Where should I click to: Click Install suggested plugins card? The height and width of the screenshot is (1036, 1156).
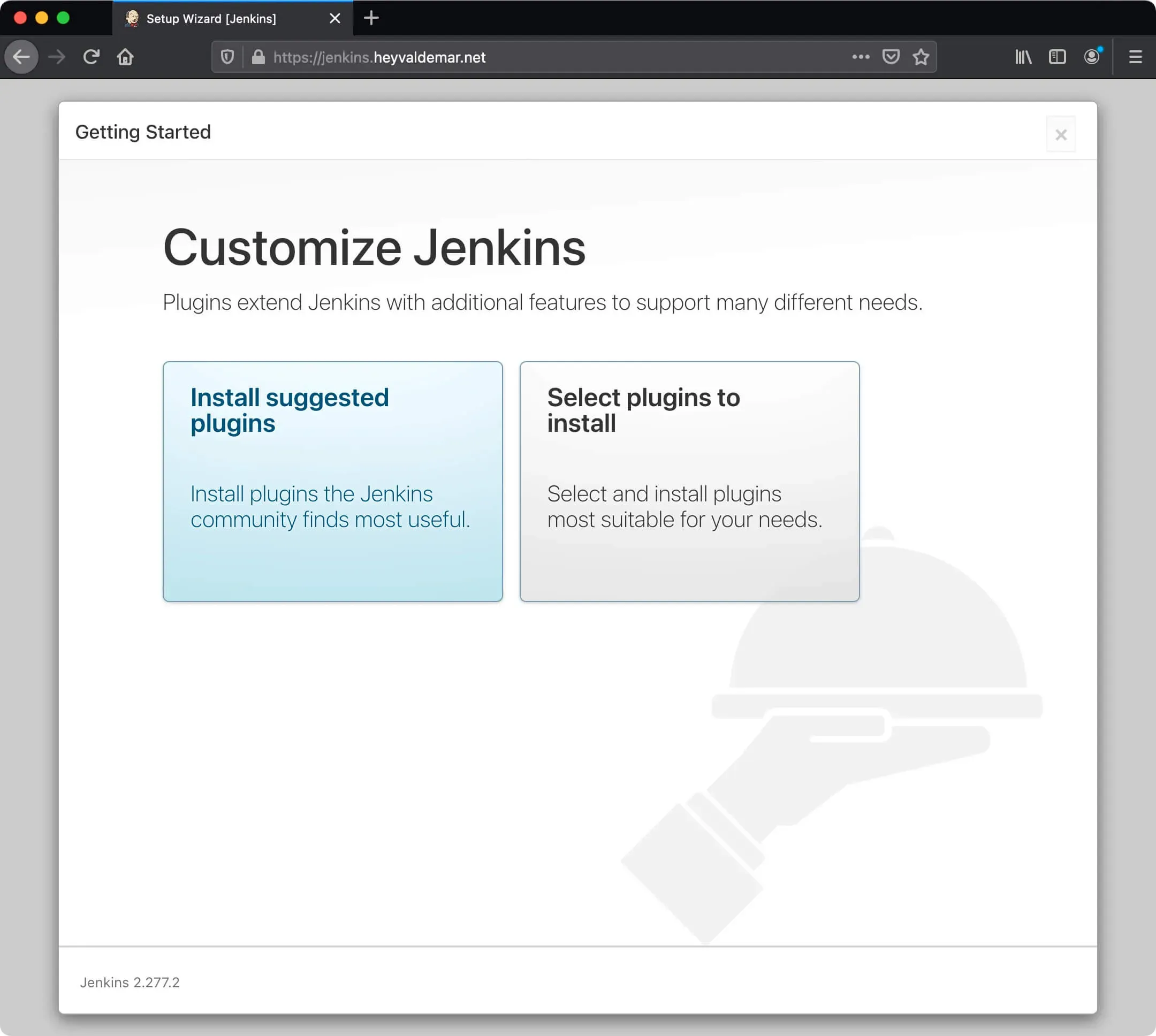pos(332,481)
